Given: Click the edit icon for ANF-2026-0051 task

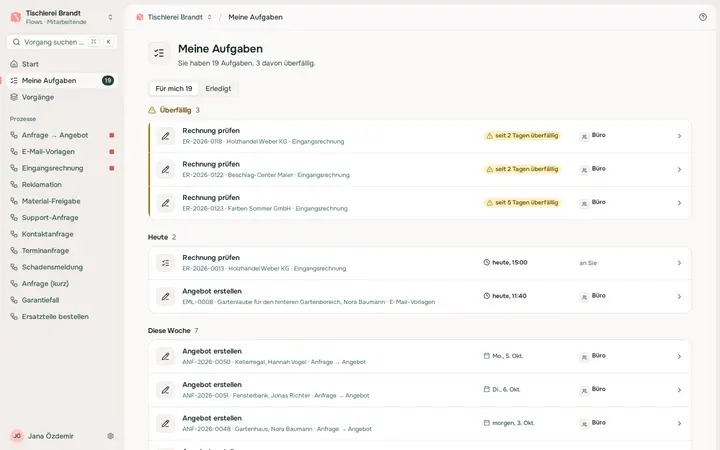Looking at the screenshot, I should coord(165,390).
